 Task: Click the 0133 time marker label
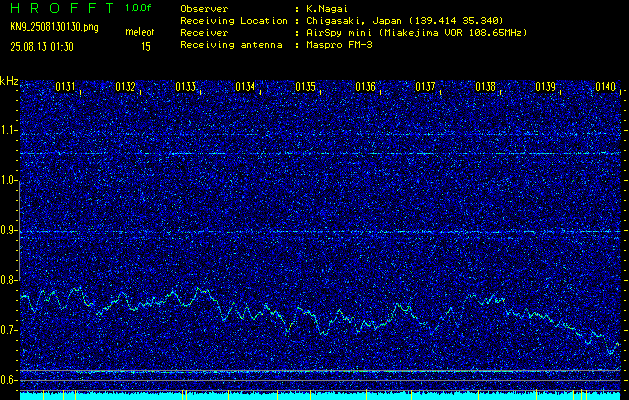pyautogui.click(x=185, y=87)
